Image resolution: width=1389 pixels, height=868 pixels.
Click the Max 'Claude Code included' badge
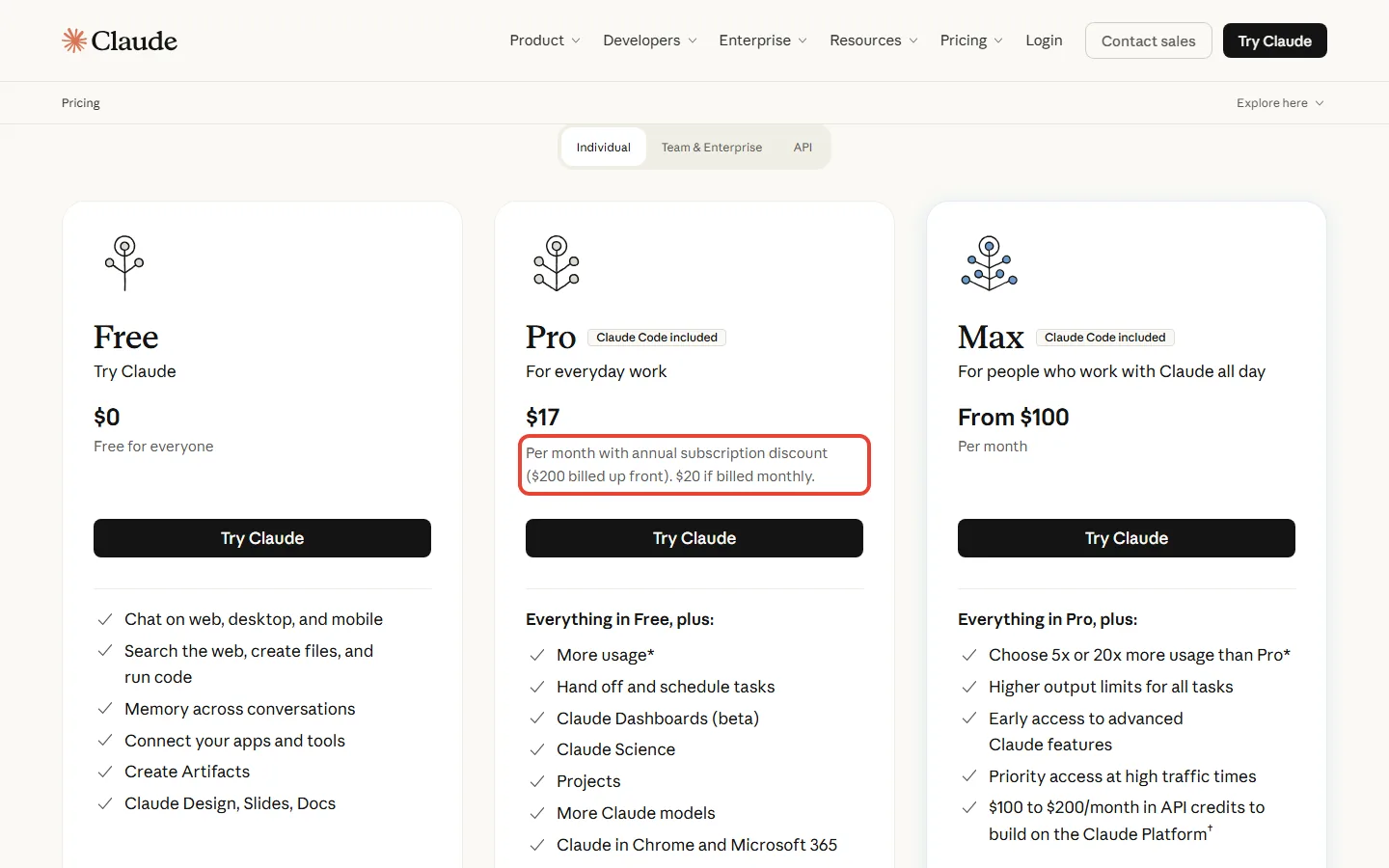(x=1104, y=338)
